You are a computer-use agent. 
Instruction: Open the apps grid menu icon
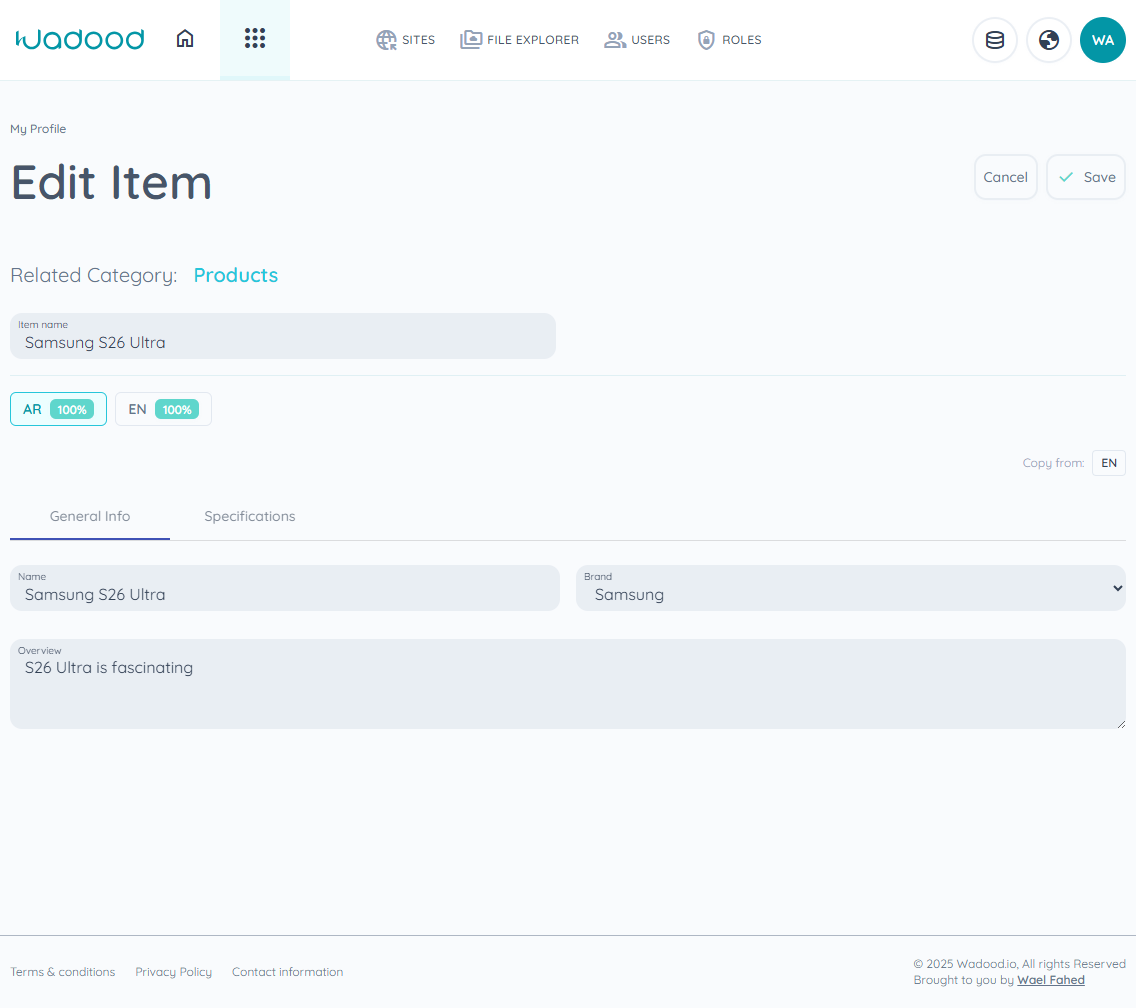pyautogui.click(x=255, y=38)
